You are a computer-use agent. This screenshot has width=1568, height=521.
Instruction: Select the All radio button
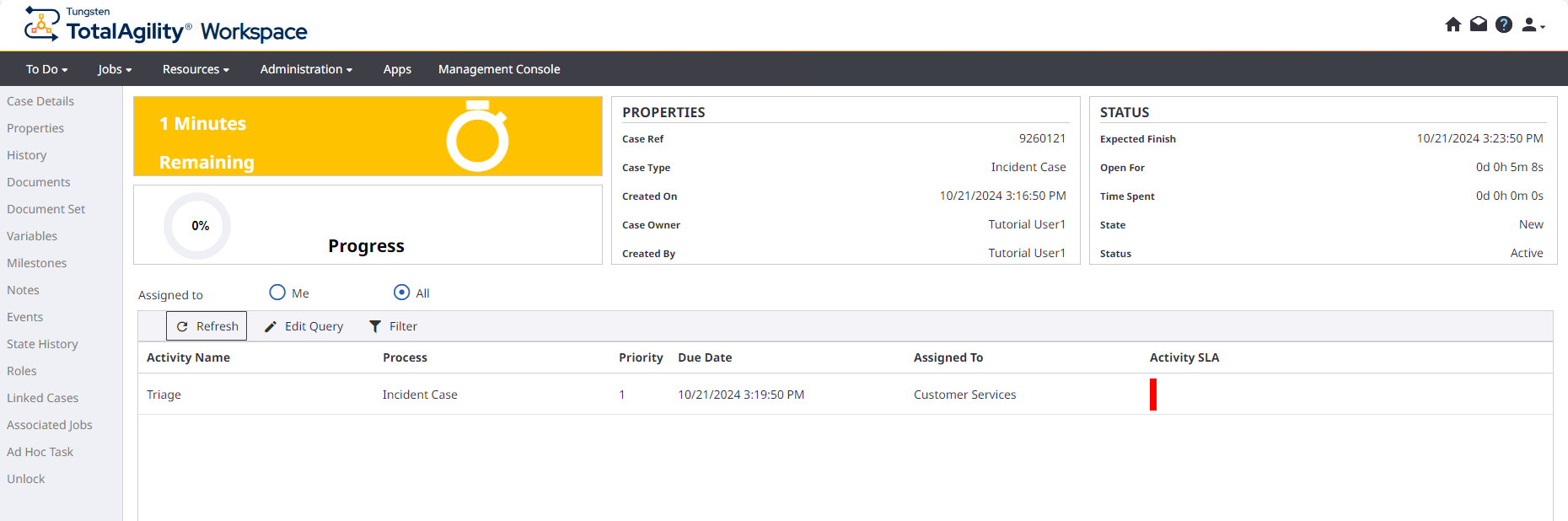pos(402,293)
